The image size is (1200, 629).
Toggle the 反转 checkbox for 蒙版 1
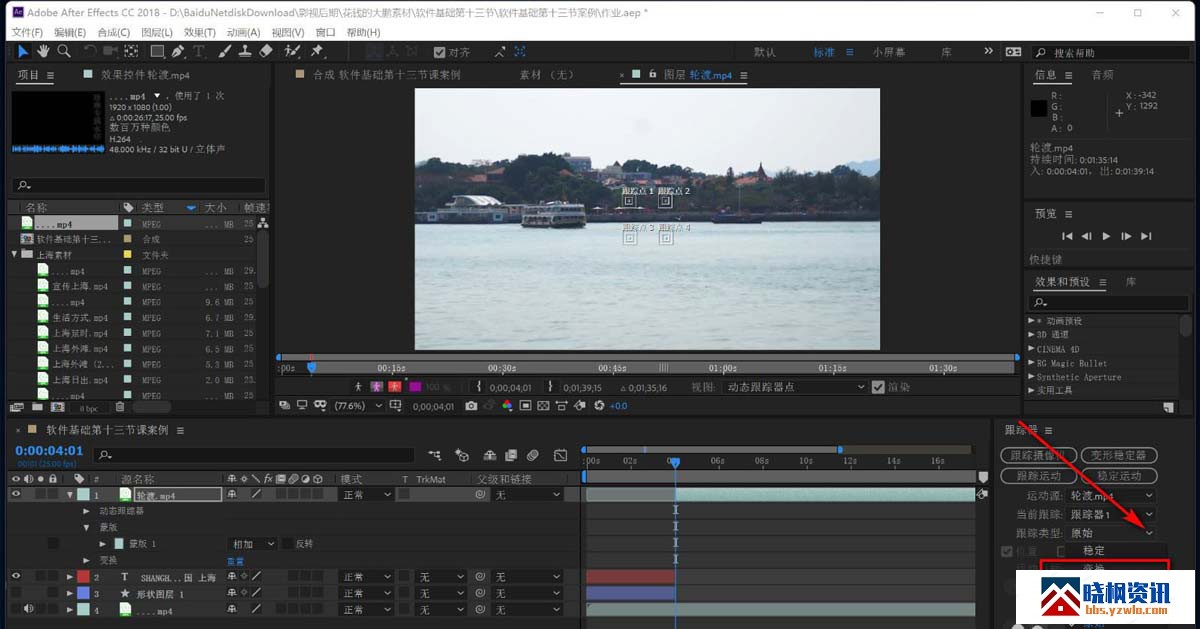(x=287, y=544)
